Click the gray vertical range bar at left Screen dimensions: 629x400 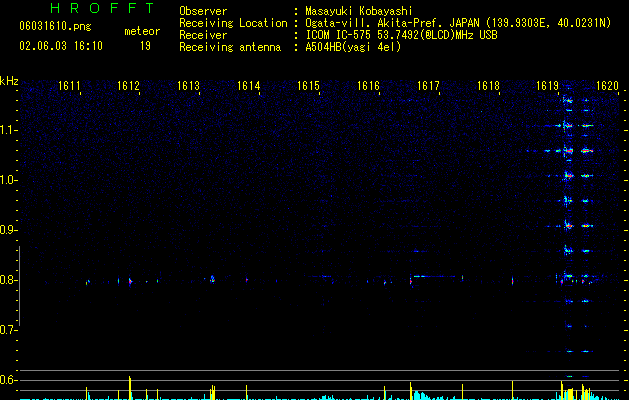[19, 286]
